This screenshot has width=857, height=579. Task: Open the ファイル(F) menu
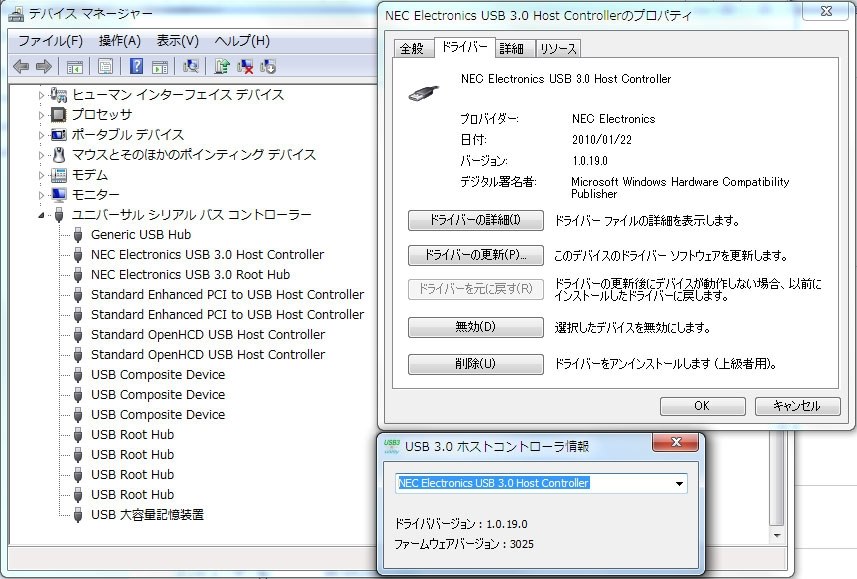pyautogui.click(x=50, y=41)
